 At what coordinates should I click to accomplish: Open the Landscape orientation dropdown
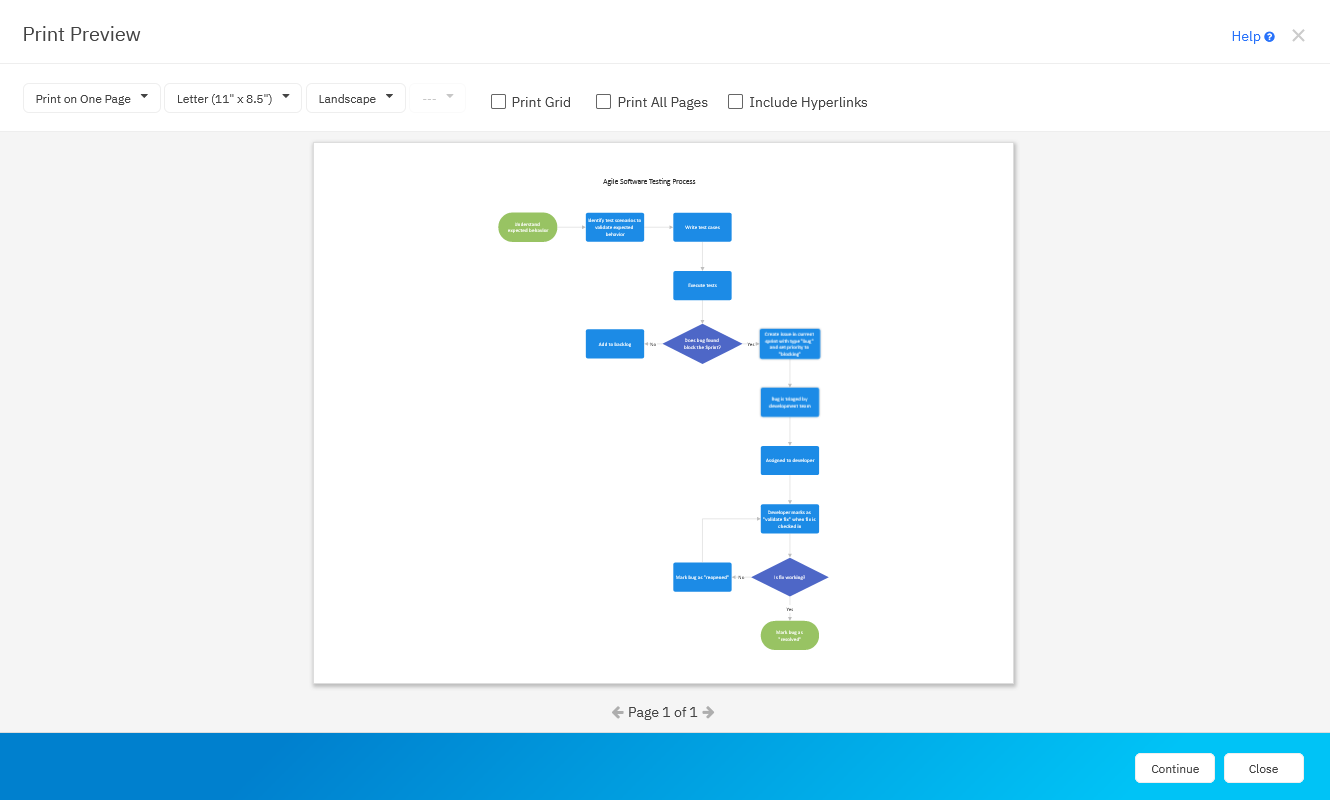pyautogui.click(x=356, y=98)
